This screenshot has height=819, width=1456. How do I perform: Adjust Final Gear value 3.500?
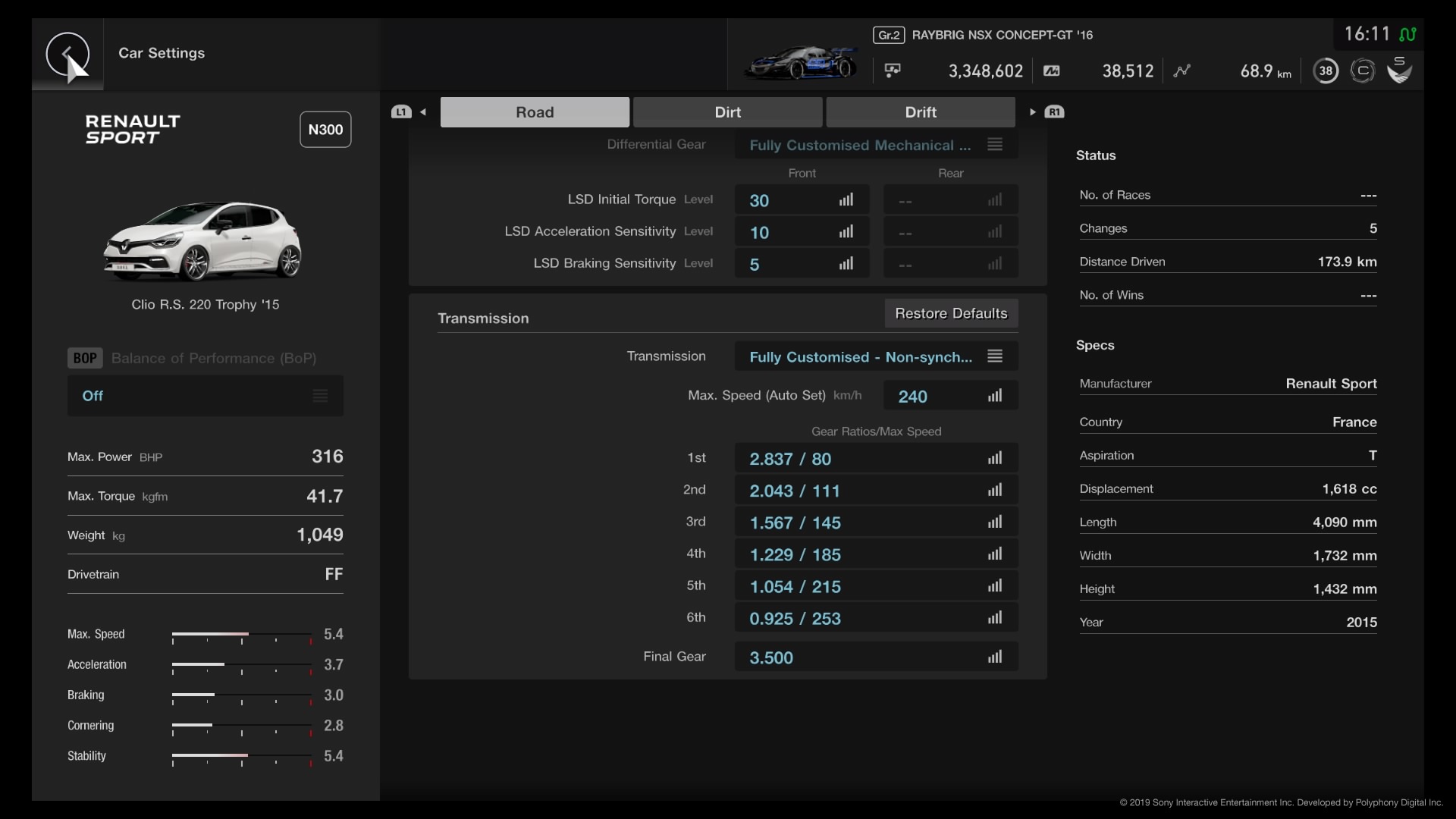[876, 657]
